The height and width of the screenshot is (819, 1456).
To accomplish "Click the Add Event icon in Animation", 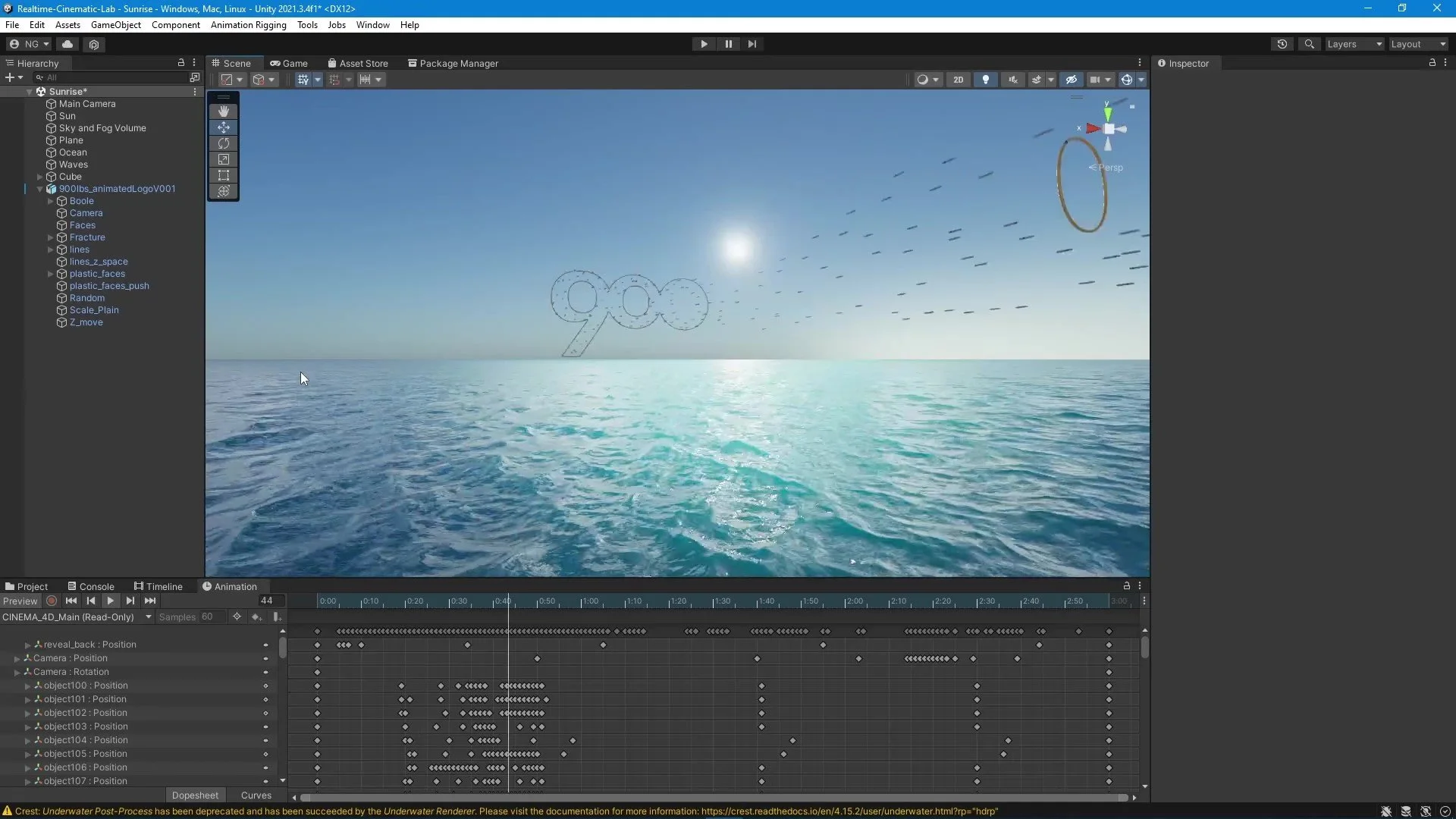I will (x=277, y=617).
